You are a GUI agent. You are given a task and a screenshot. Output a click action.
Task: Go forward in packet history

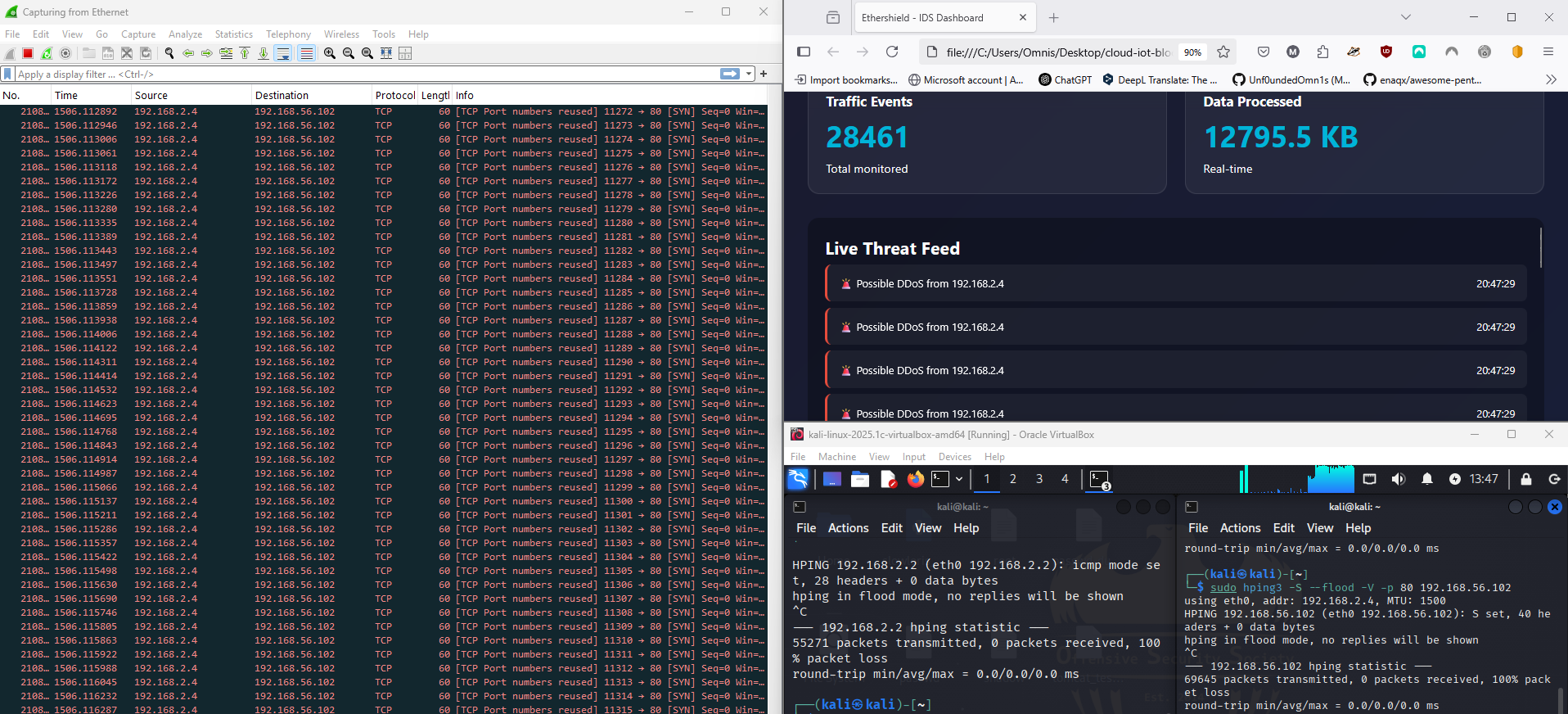(207, 53)
